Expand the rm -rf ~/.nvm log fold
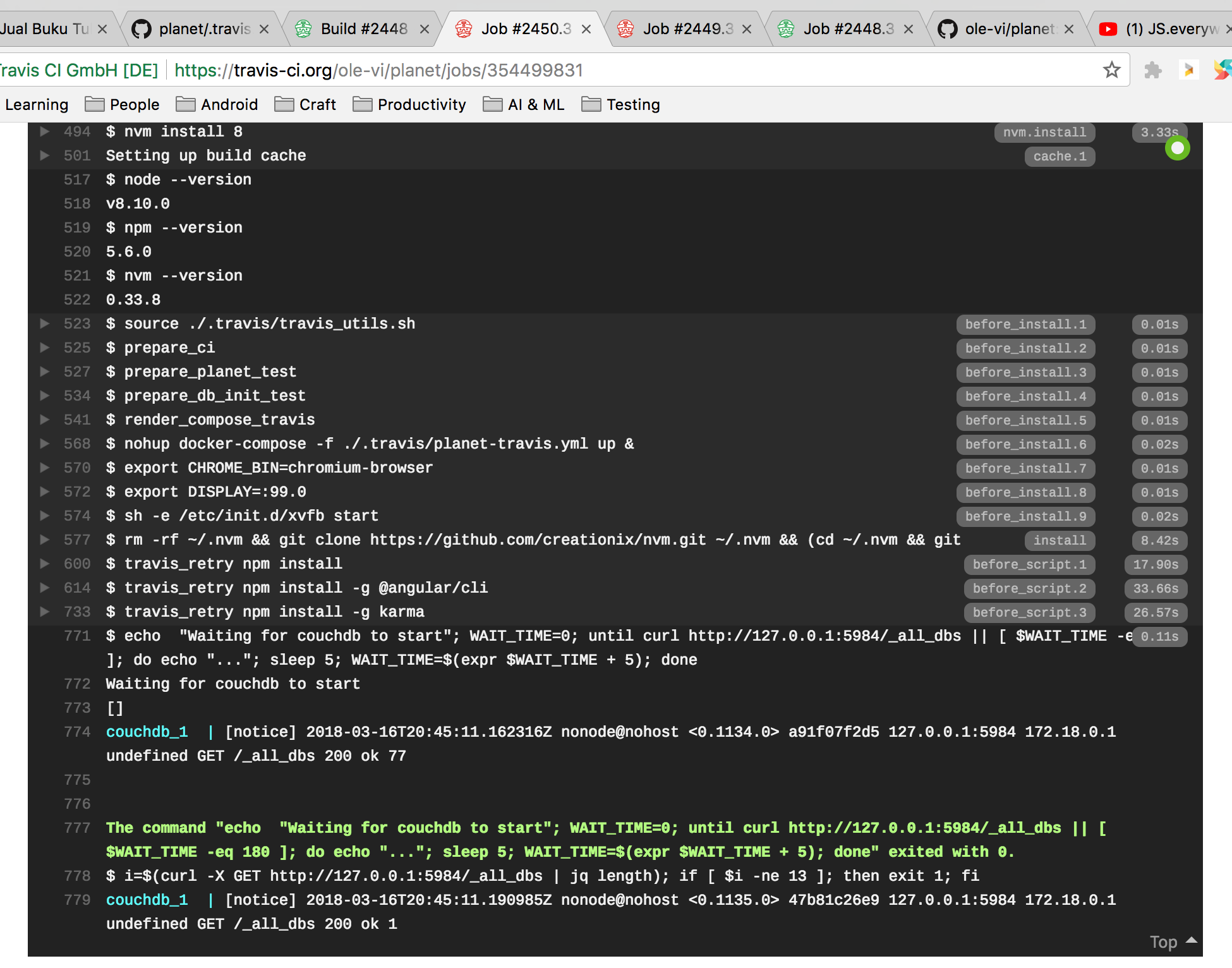1232x968 pixels. (x=45, y=540)
